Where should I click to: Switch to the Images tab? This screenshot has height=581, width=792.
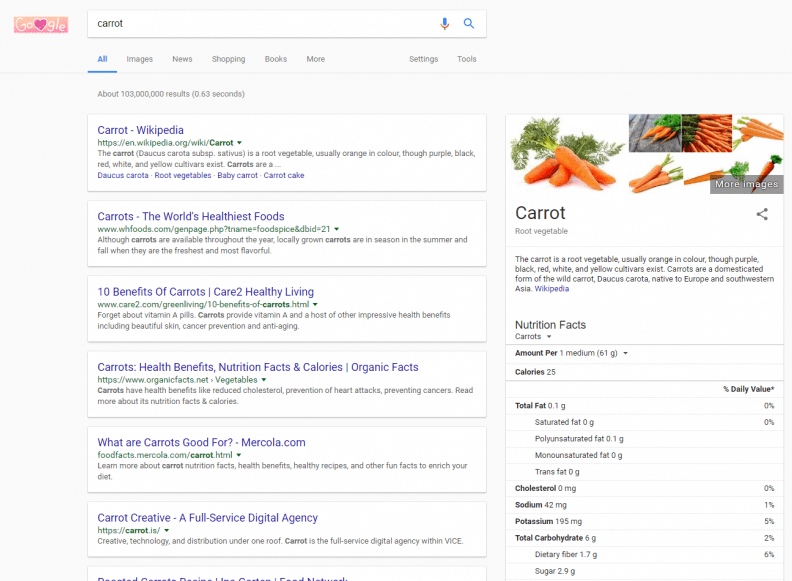pyautogui.click(x=139, y=59)
